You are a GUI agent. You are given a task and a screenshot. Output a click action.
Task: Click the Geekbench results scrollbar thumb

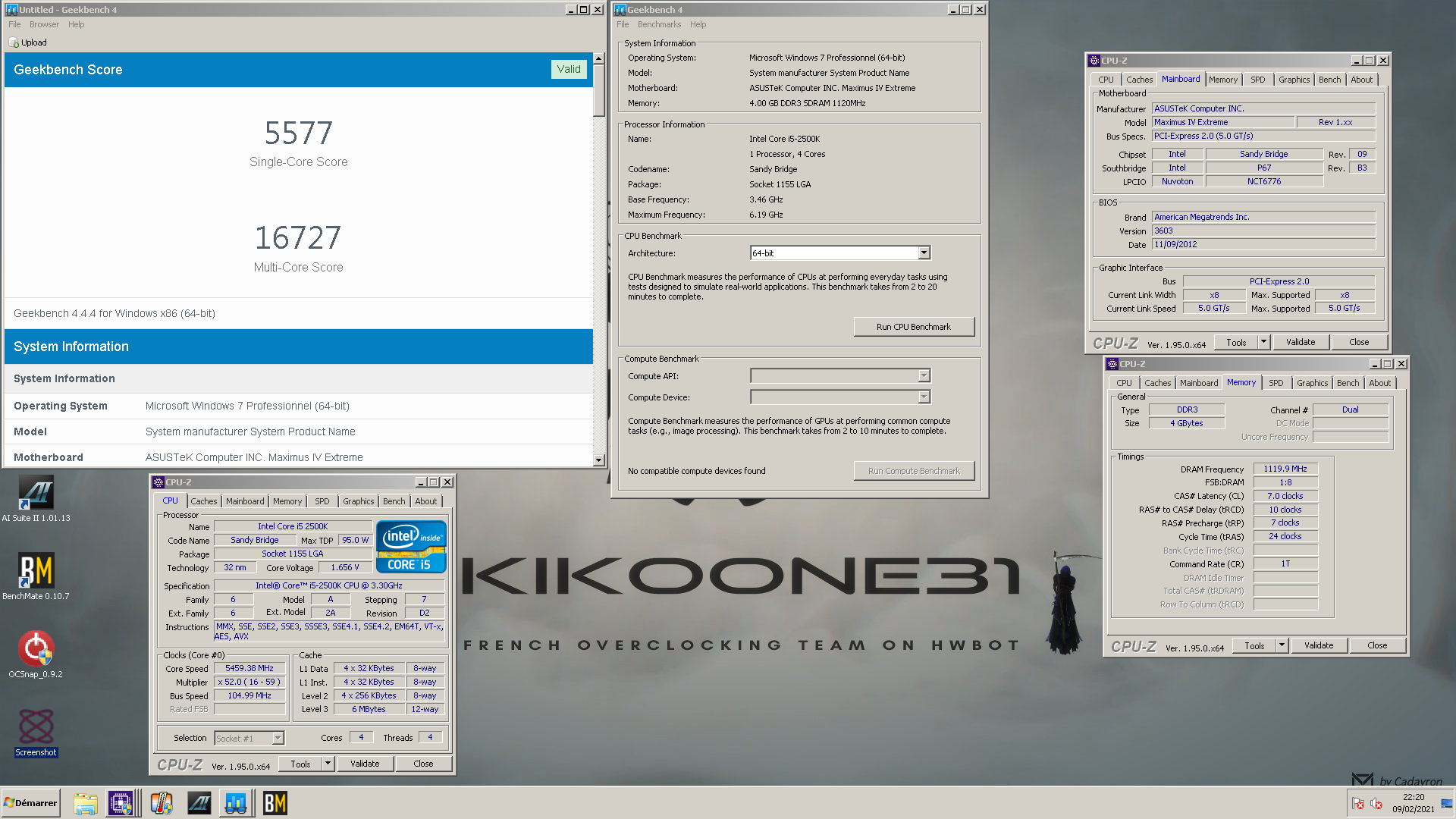click(x=599, y=89)
